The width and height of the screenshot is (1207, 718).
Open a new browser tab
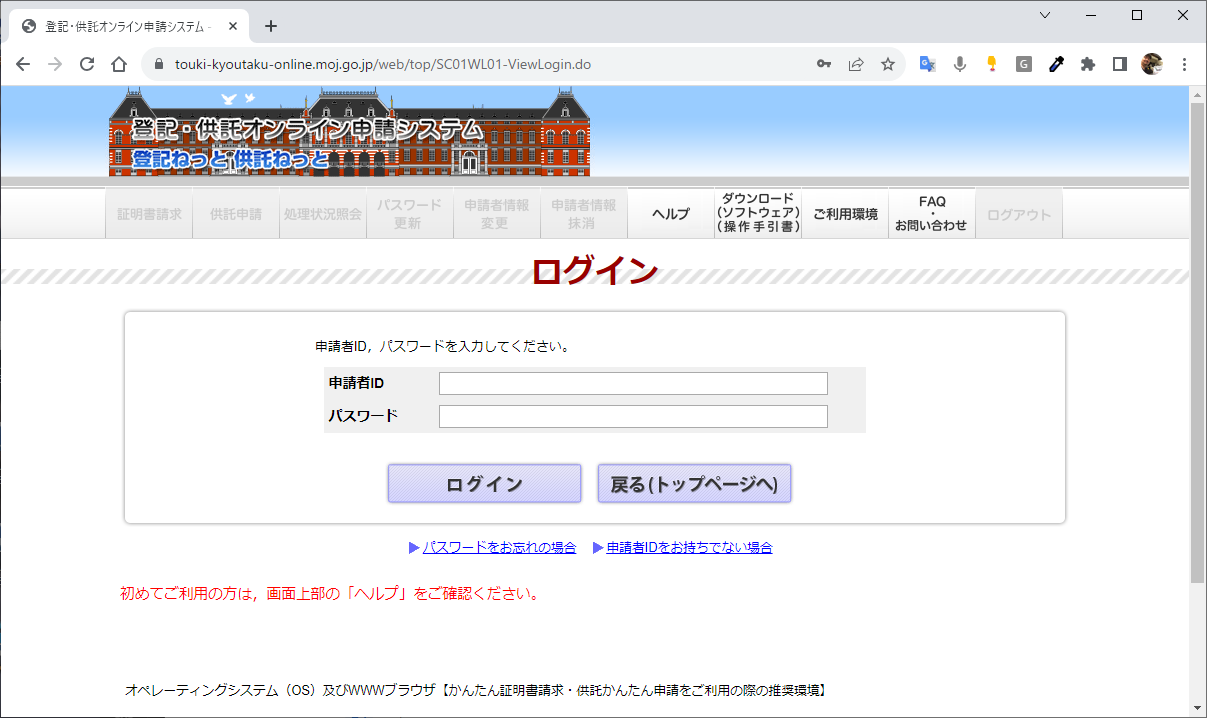tap(270, 26)
